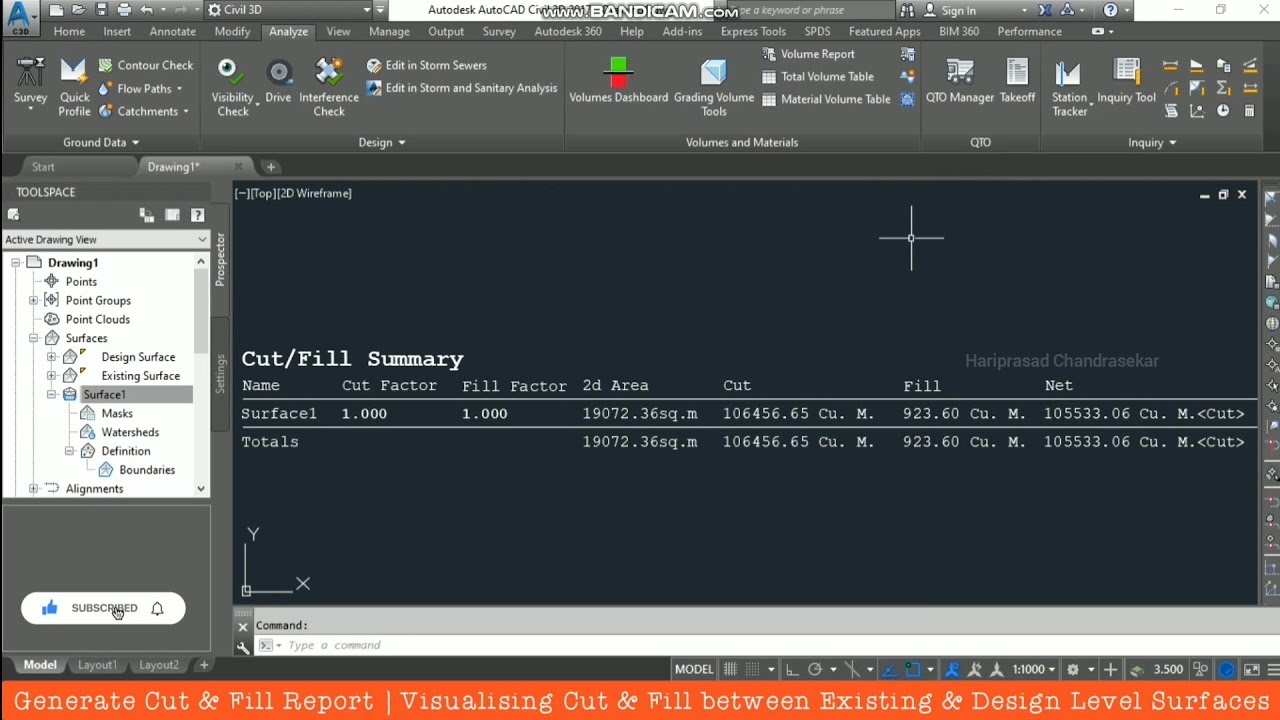Click the Customization wrench beside command line
The height and width of the screenshot is (720, 1280).
click(x=242, y=647)
